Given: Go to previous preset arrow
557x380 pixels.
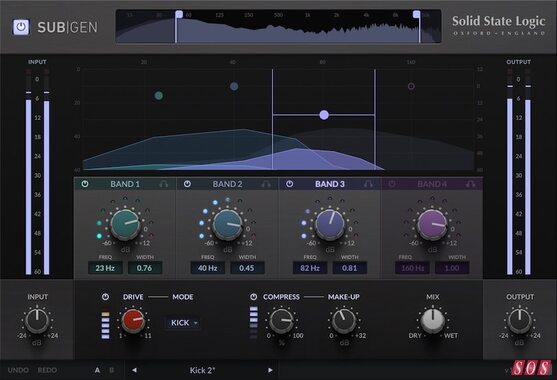Looking at the screenshot, I should click(x=134, y=370).
